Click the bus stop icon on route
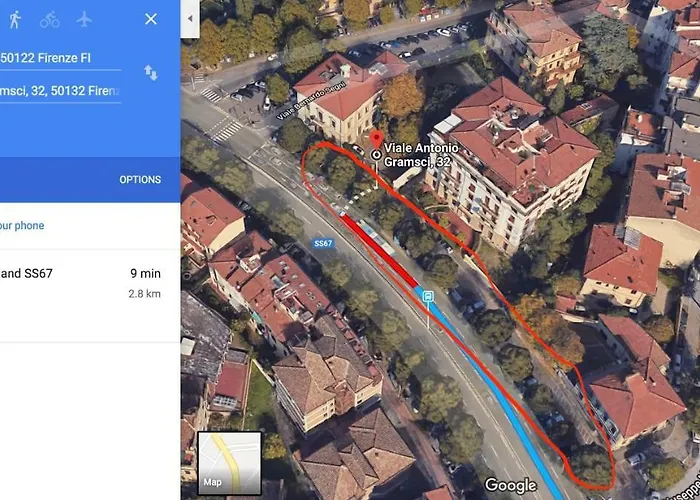Screen dimensions: 700x500 pos(428,296)
